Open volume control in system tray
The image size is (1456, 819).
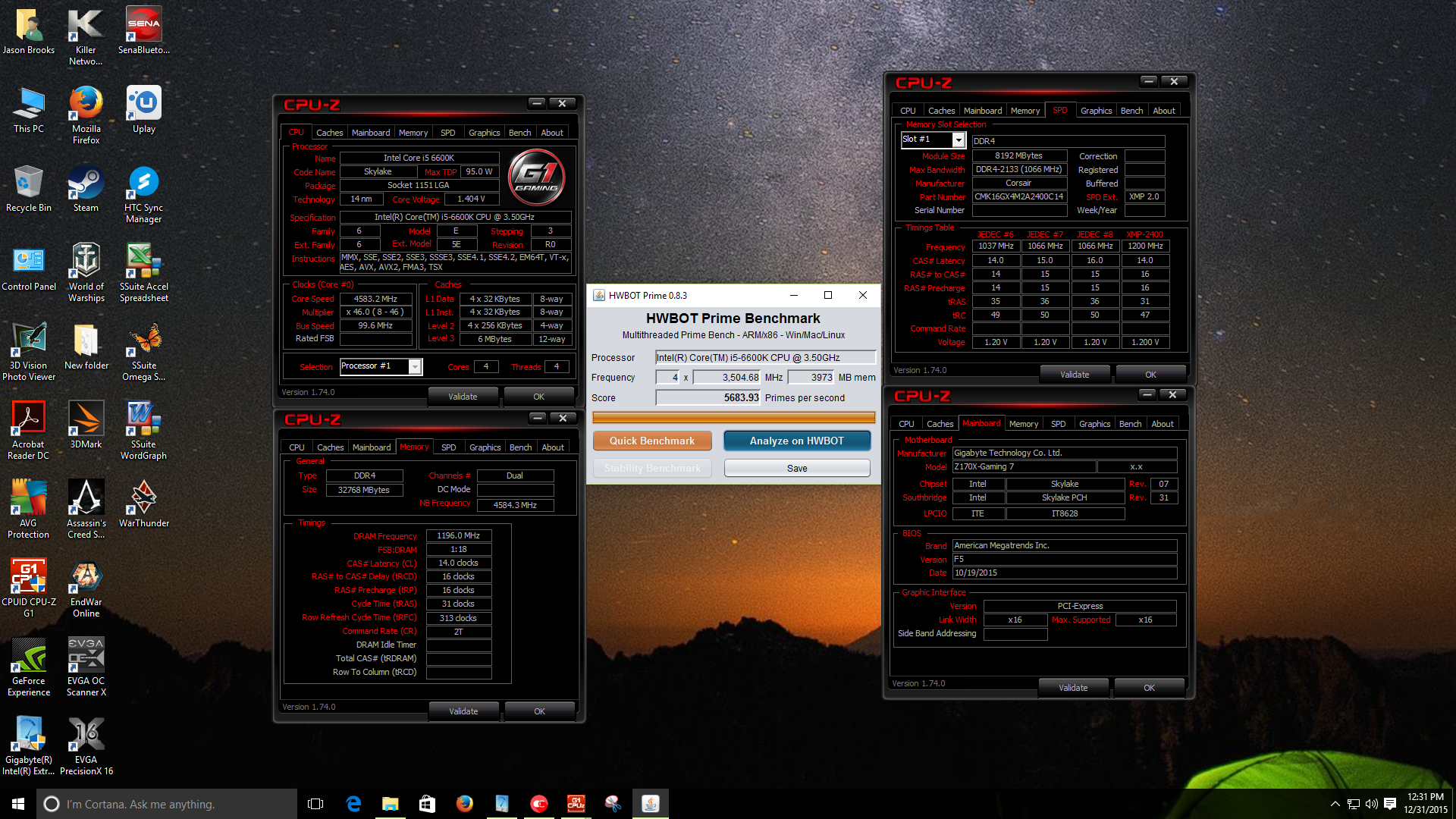pos(1372,804)
